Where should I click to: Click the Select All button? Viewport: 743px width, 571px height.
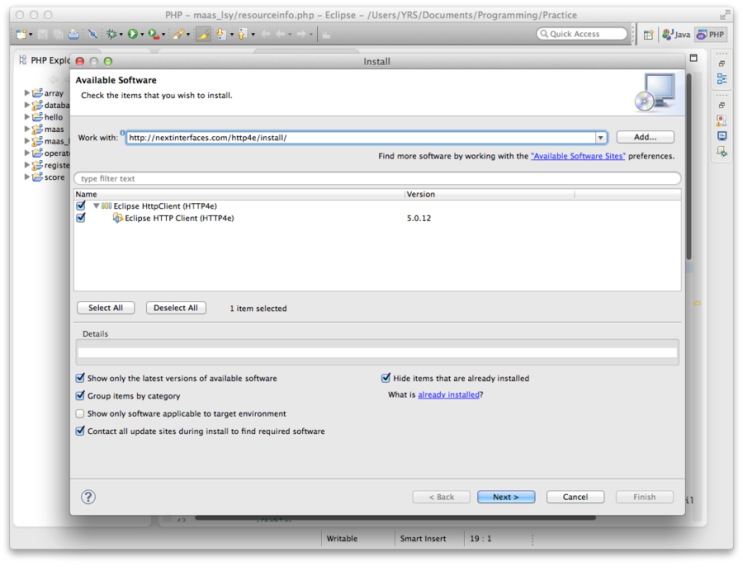106,308
